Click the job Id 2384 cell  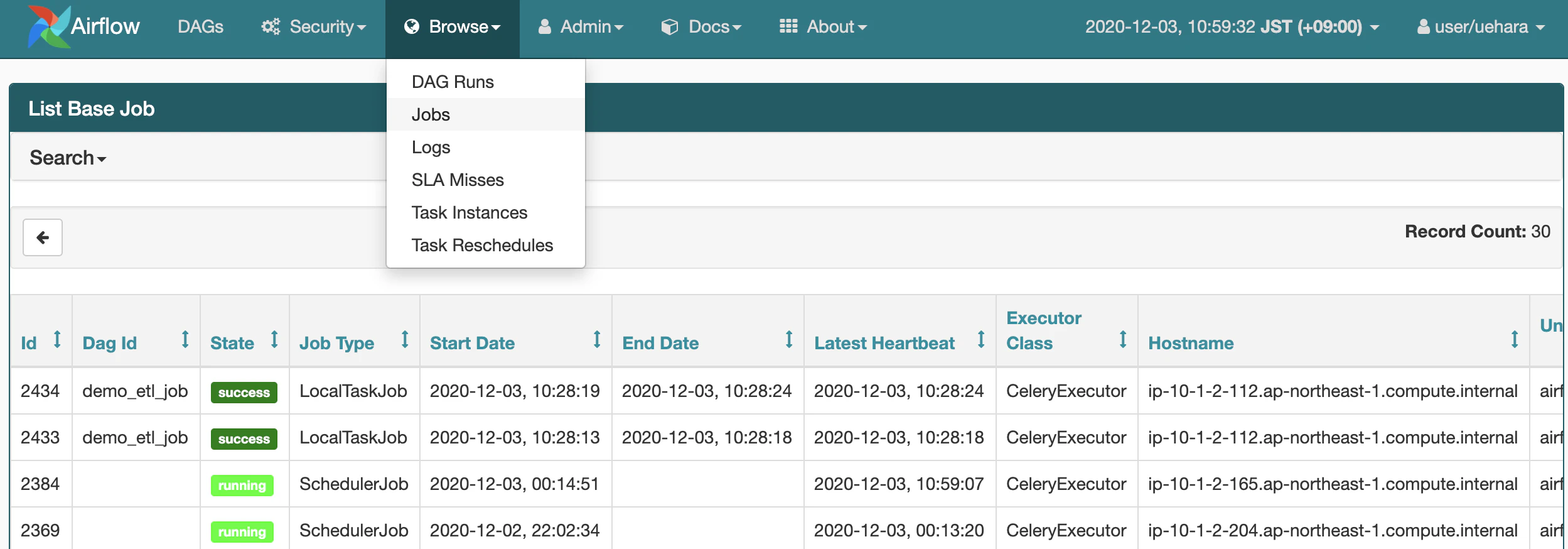[x=40, y=484]
